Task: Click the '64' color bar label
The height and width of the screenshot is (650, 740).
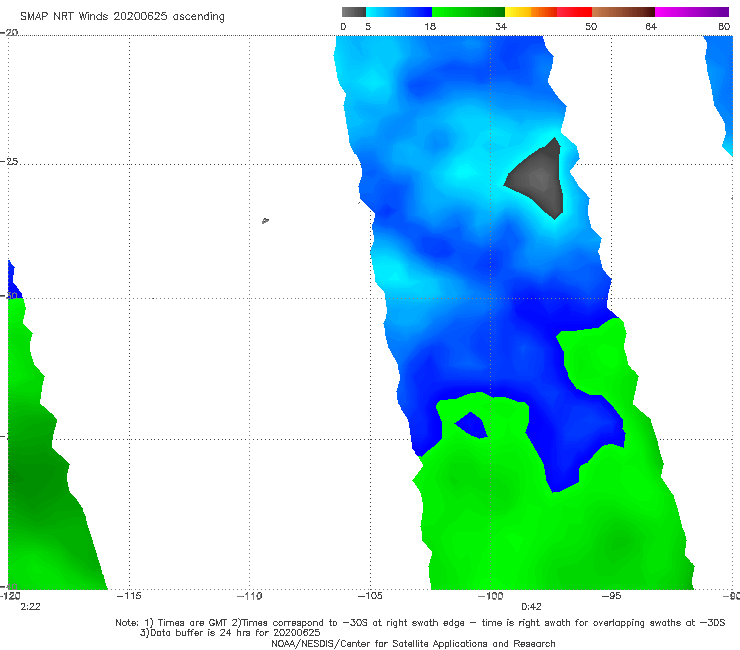Action: tap(651, 26)
